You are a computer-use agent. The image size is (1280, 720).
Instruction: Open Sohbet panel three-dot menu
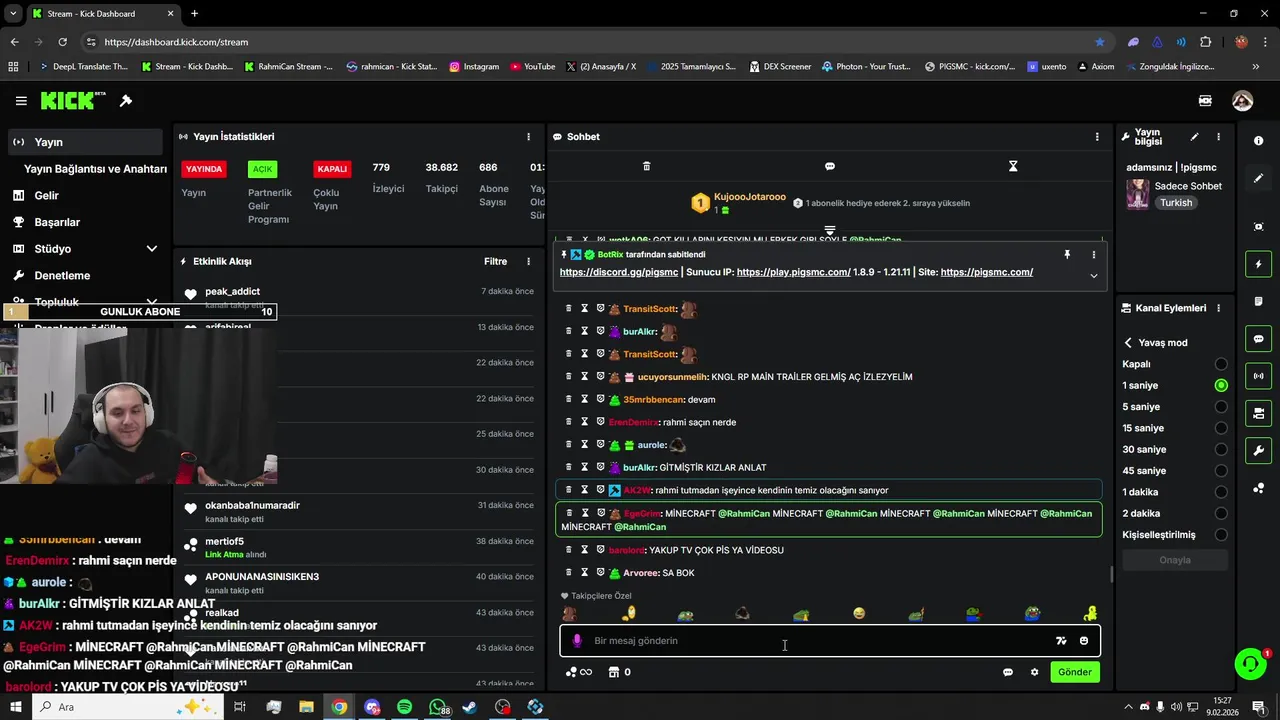tap(1097, 137)
